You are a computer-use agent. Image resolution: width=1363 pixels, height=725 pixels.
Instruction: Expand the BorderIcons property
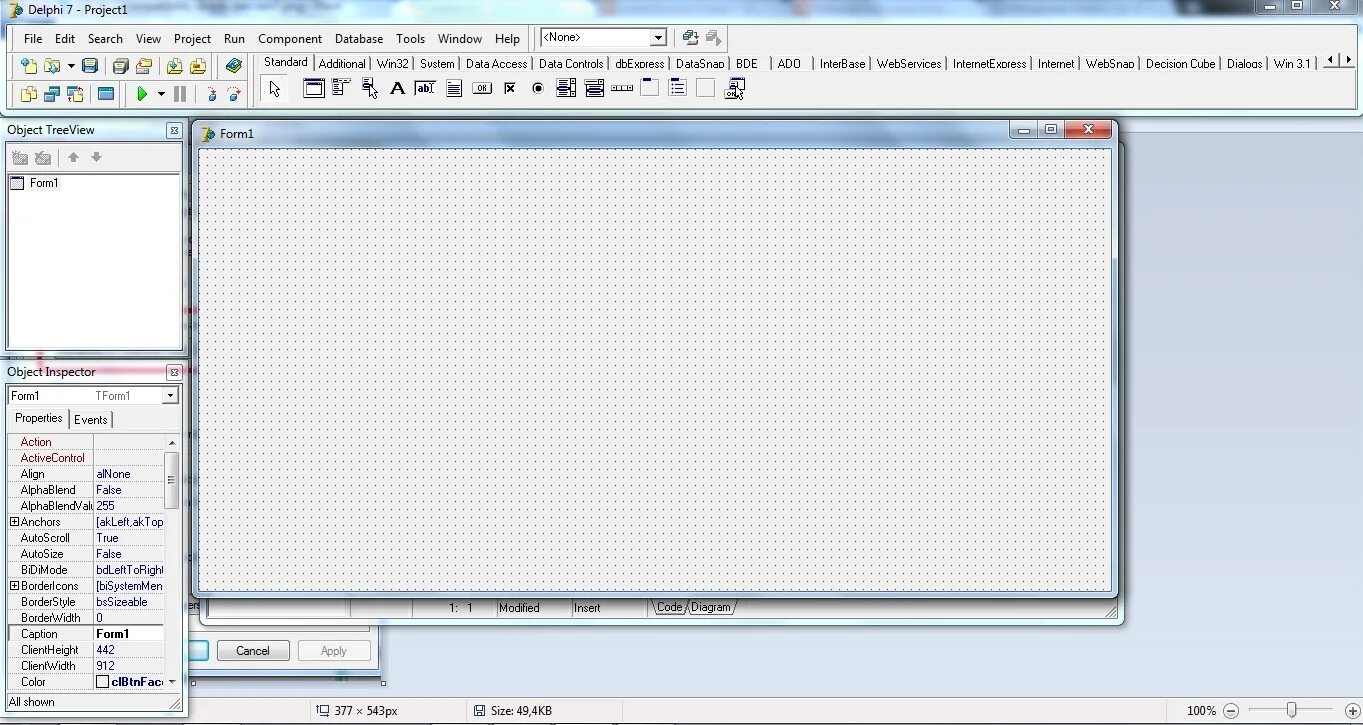tap(14, 586)
